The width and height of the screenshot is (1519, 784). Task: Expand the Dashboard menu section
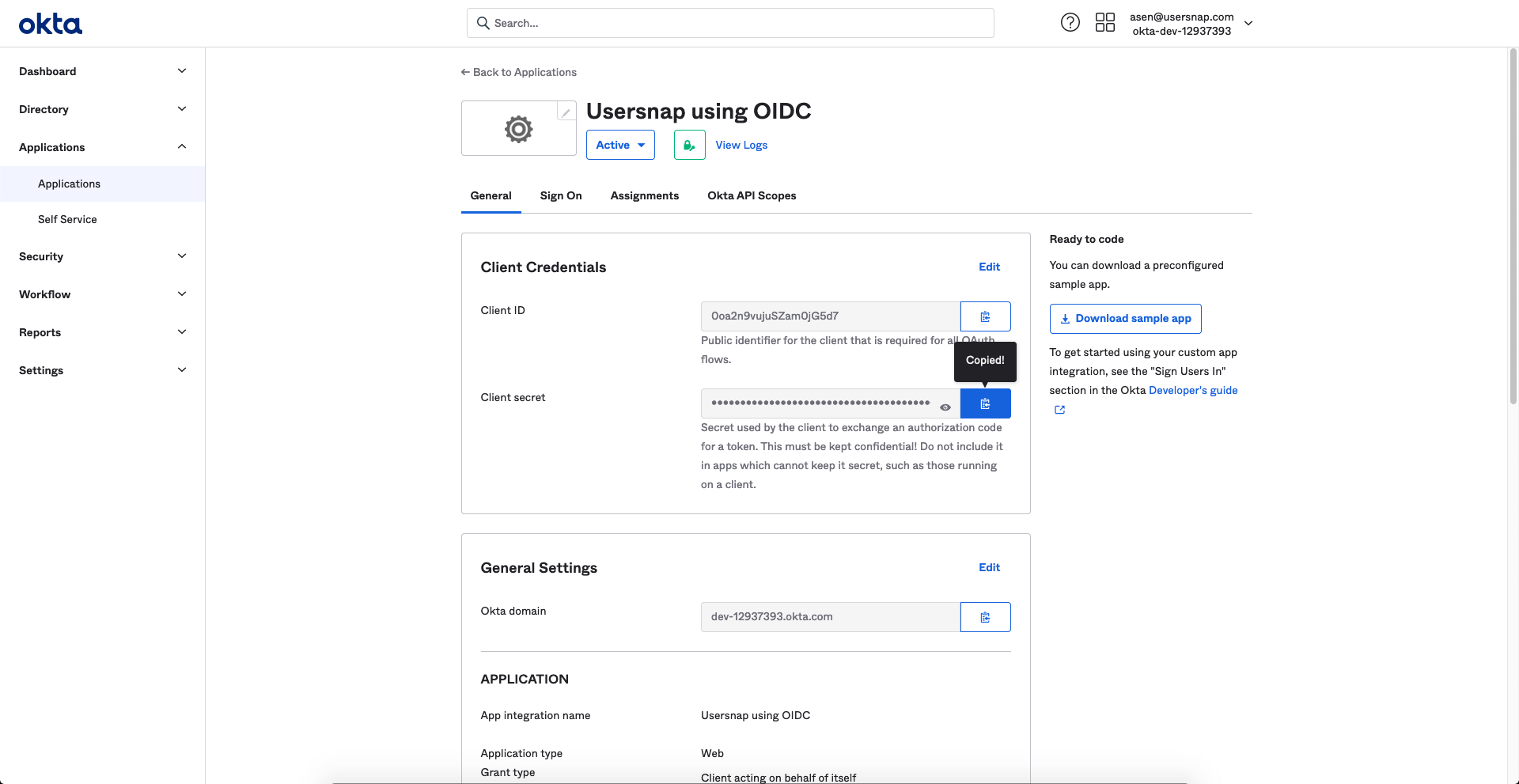[103, 71]
